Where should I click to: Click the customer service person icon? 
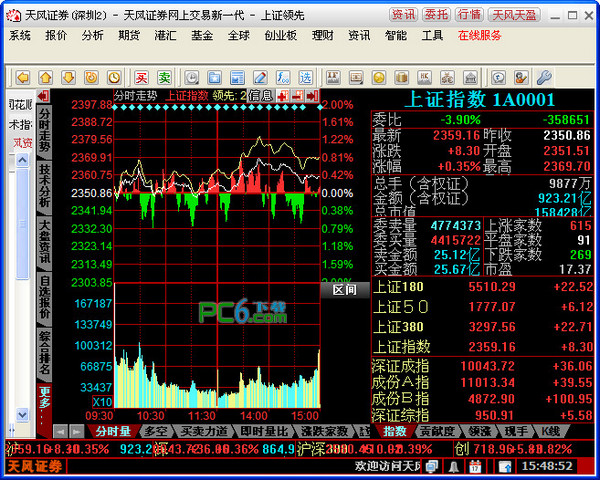[521, 78]
